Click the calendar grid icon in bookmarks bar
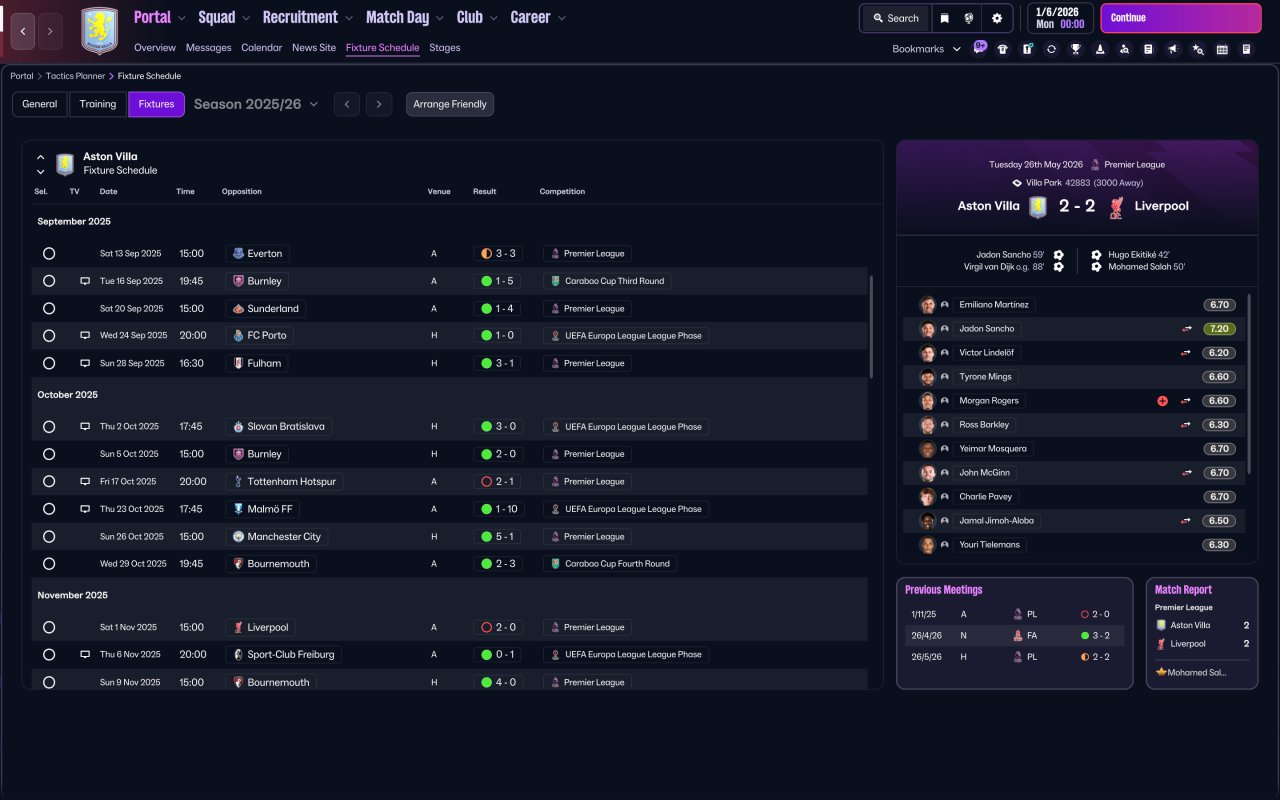Viewport: 1280px width, 800px height. click(1222, 49)
